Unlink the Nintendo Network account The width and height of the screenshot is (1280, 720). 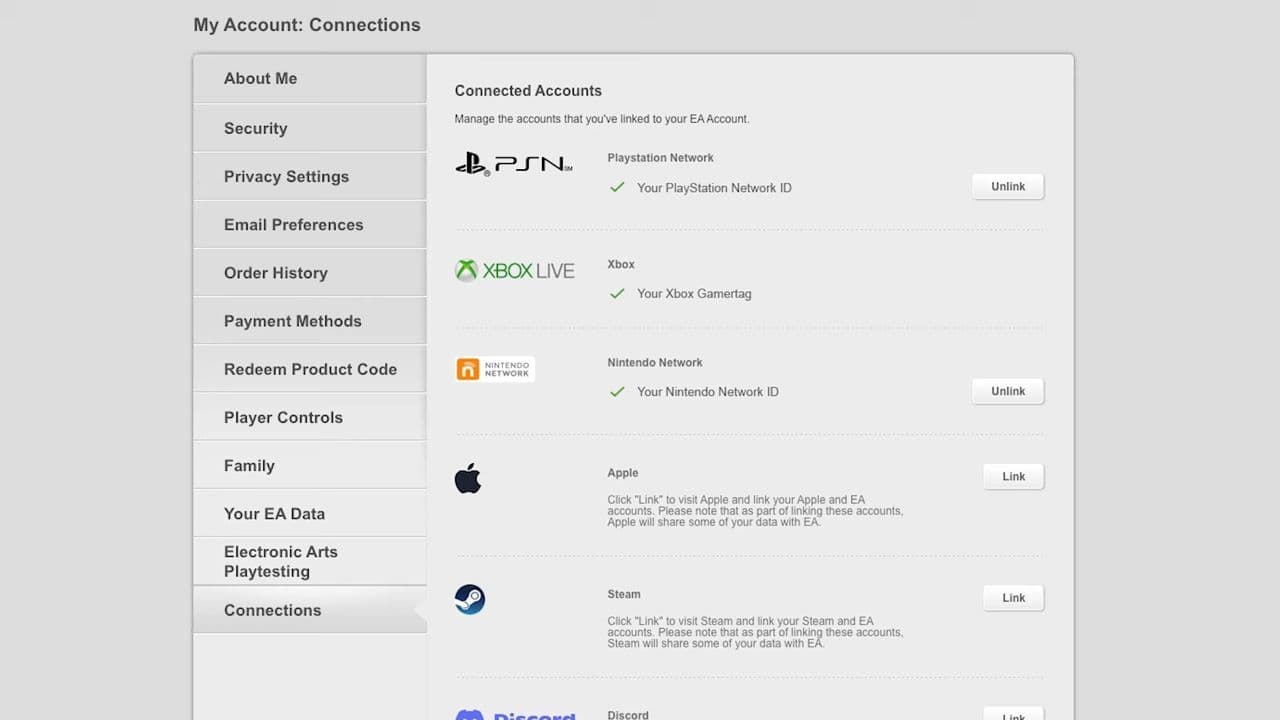(x=1007, y=391)
